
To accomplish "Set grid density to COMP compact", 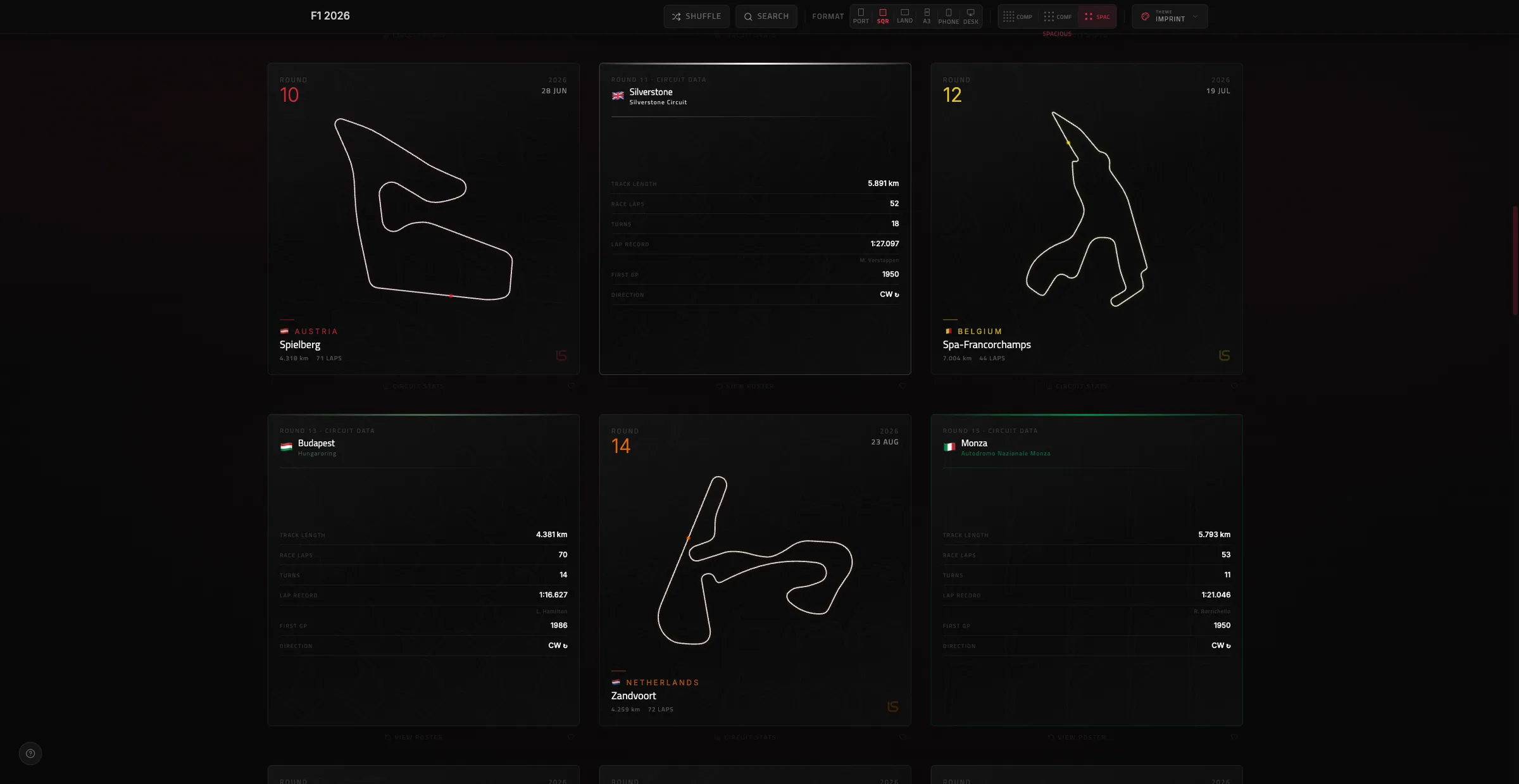I will 1018,16.
